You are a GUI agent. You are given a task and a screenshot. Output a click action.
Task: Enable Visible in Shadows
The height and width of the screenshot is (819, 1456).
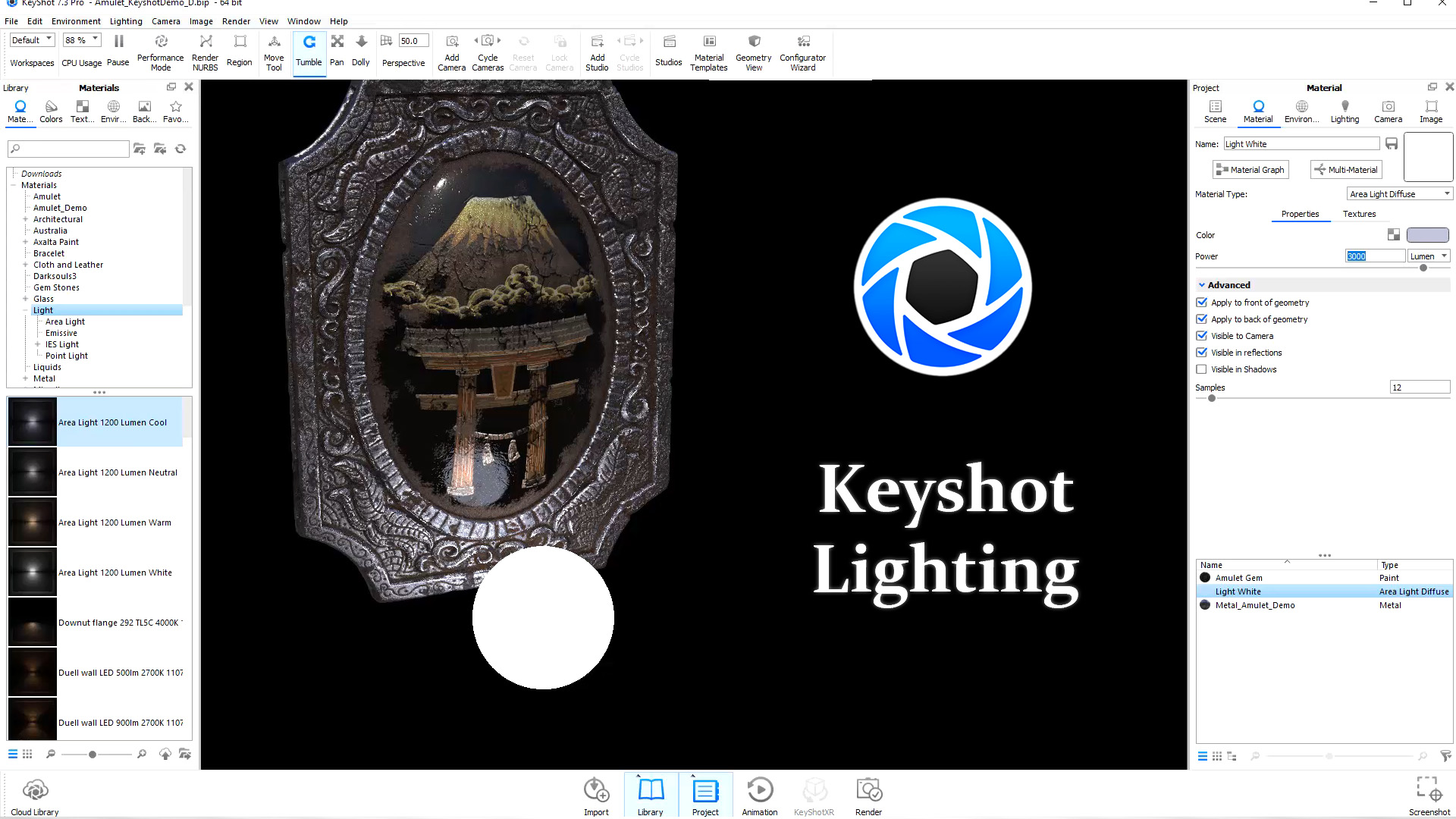pyautogui.click(x=1201, y=369)
